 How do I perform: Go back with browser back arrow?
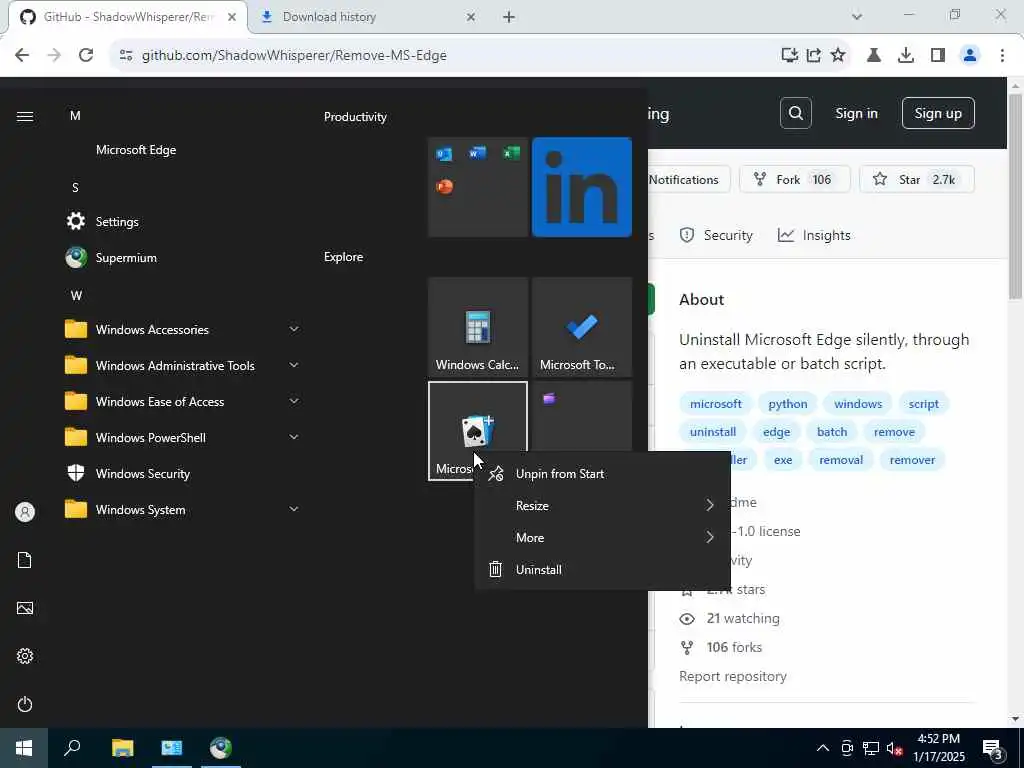(22, 55)
